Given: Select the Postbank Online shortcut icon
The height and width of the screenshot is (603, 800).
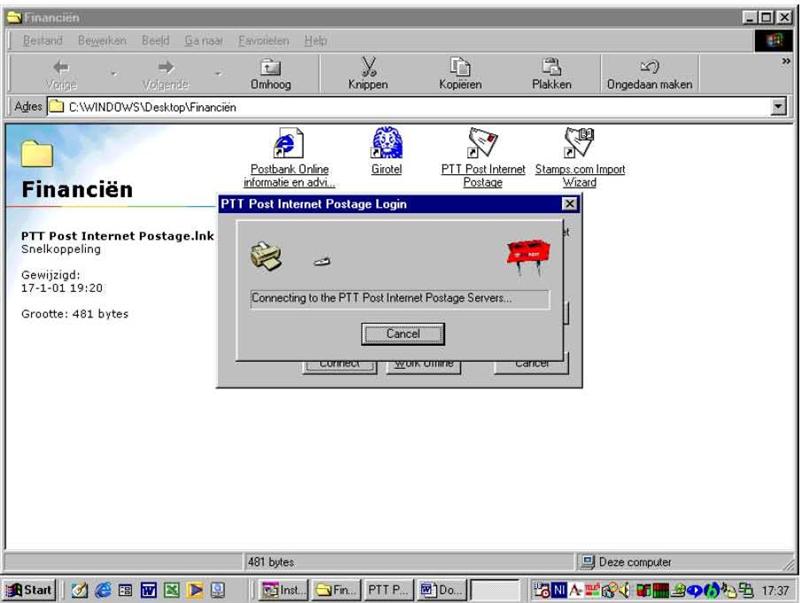Looking at the screenshot, I should point(289,143).
